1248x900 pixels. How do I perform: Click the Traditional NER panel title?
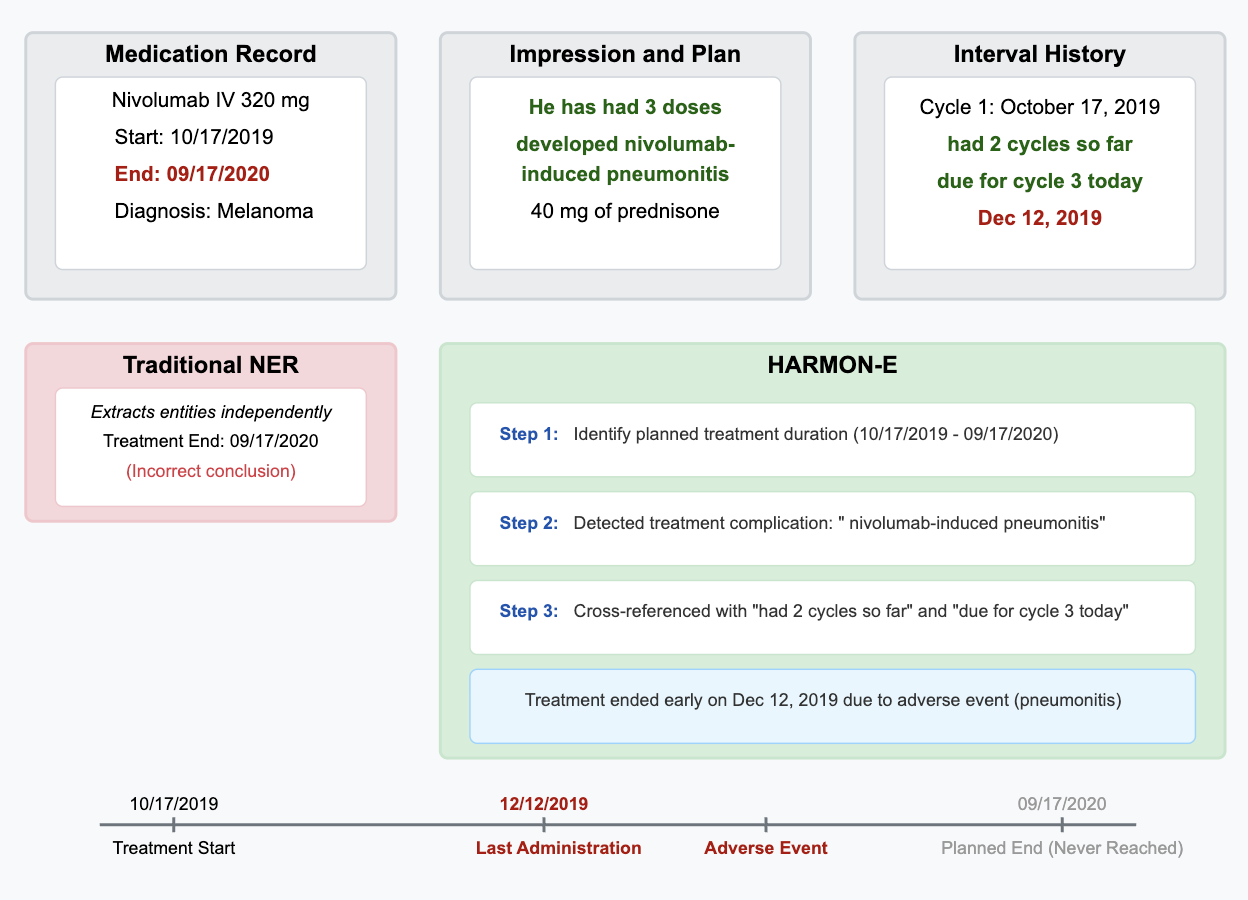211,365
